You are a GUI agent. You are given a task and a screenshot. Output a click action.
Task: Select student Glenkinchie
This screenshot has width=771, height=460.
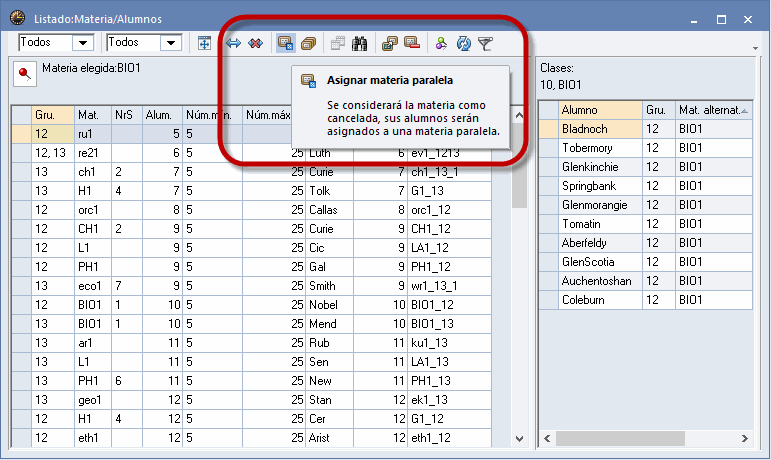[x=600, y=167]
